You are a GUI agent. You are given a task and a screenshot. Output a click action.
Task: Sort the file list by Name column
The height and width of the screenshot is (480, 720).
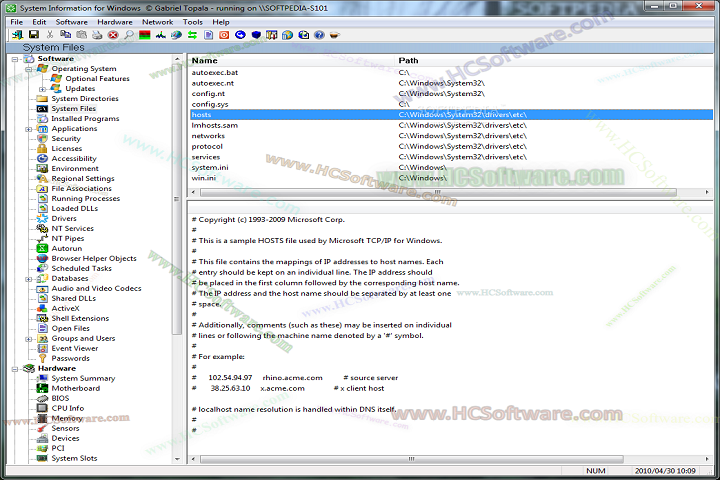[292, 61]
